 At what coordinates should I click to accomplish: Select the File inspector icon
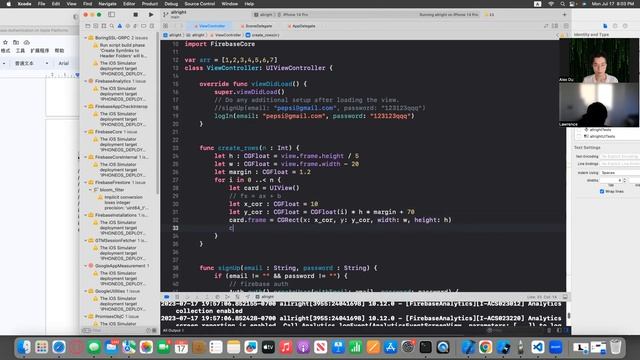pyautogui.click(x=605, y=26)
